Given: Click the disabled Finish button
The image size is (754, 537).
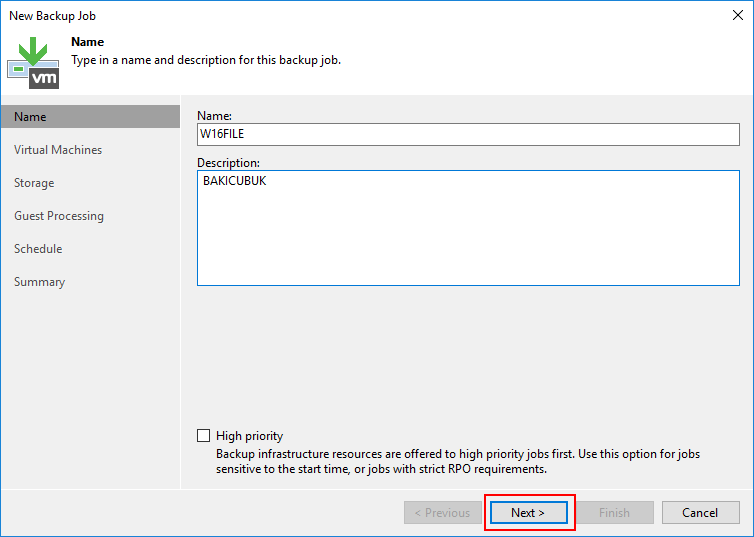Looking at the screenshot, I should coord(614,513).
